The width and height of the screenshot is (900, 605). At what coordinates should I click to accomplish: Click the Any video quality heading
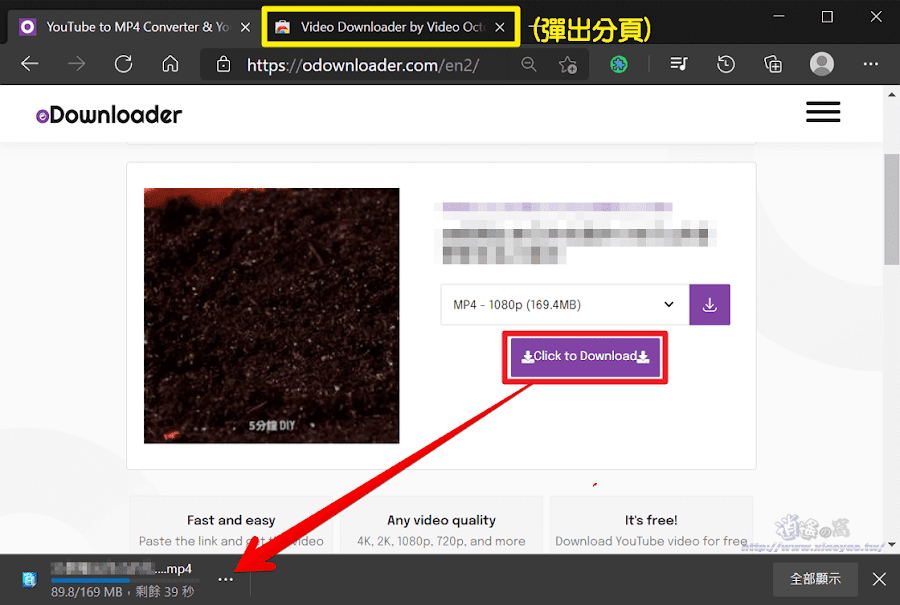coord(441,520)
